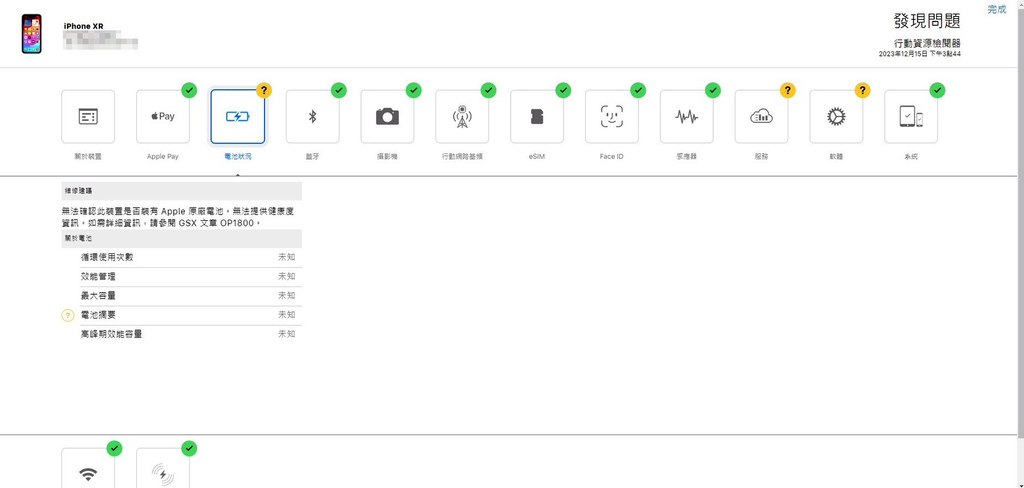Click the green check badge on Face ID
1024x488 pixels.
point(637,90)
